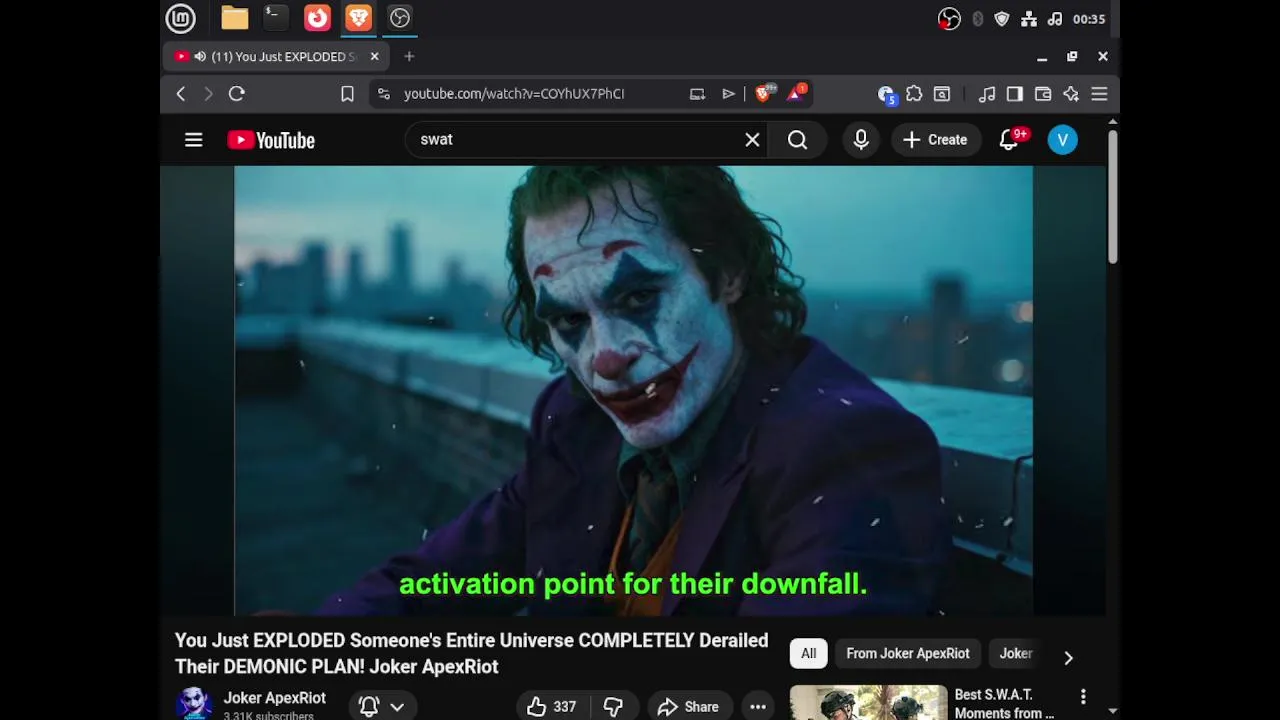Screen dimensions: 1280x720
Task: Open the file manager folder icon
Action: click(235, 18)
